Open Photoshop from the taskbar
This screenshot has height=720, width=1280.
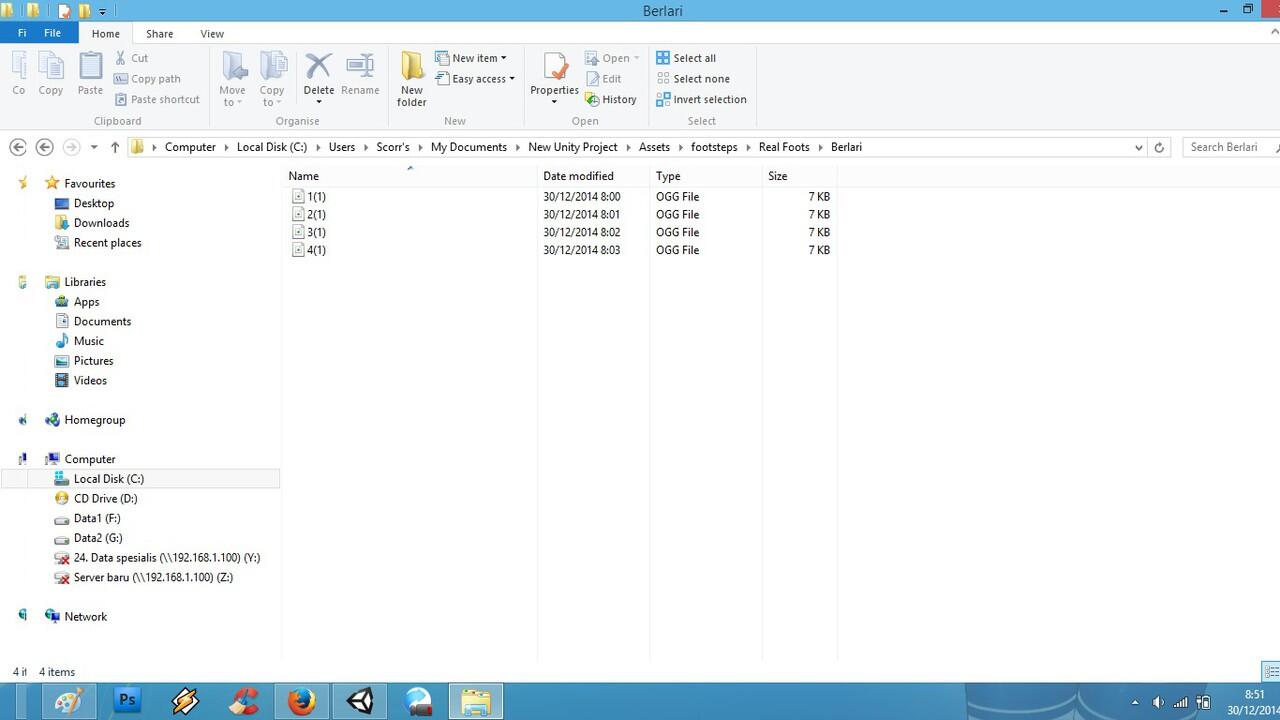[x=127, y=701]
